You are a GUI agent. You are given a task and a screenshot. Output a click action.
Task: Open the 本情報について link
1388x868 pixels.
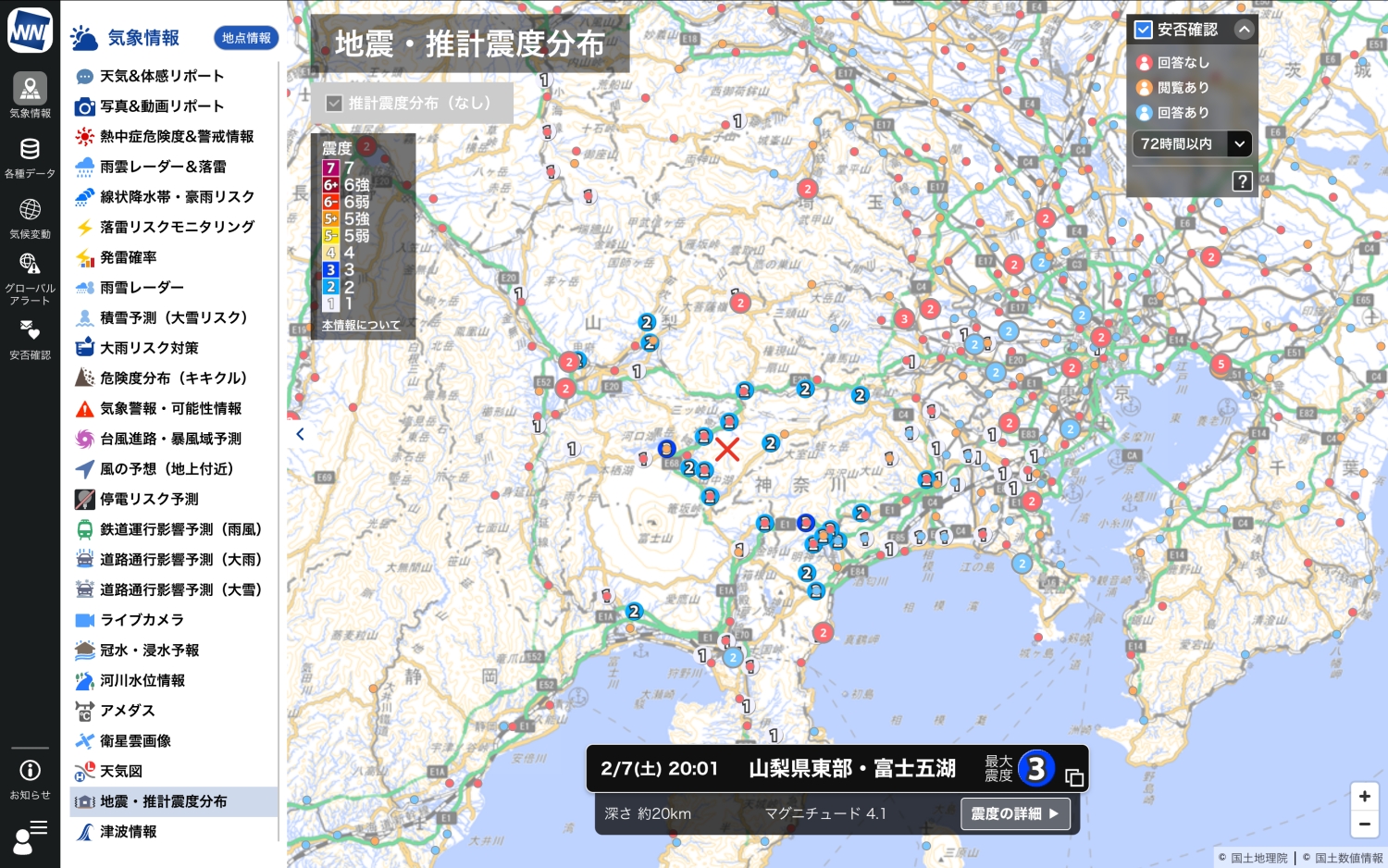[361, 326]
